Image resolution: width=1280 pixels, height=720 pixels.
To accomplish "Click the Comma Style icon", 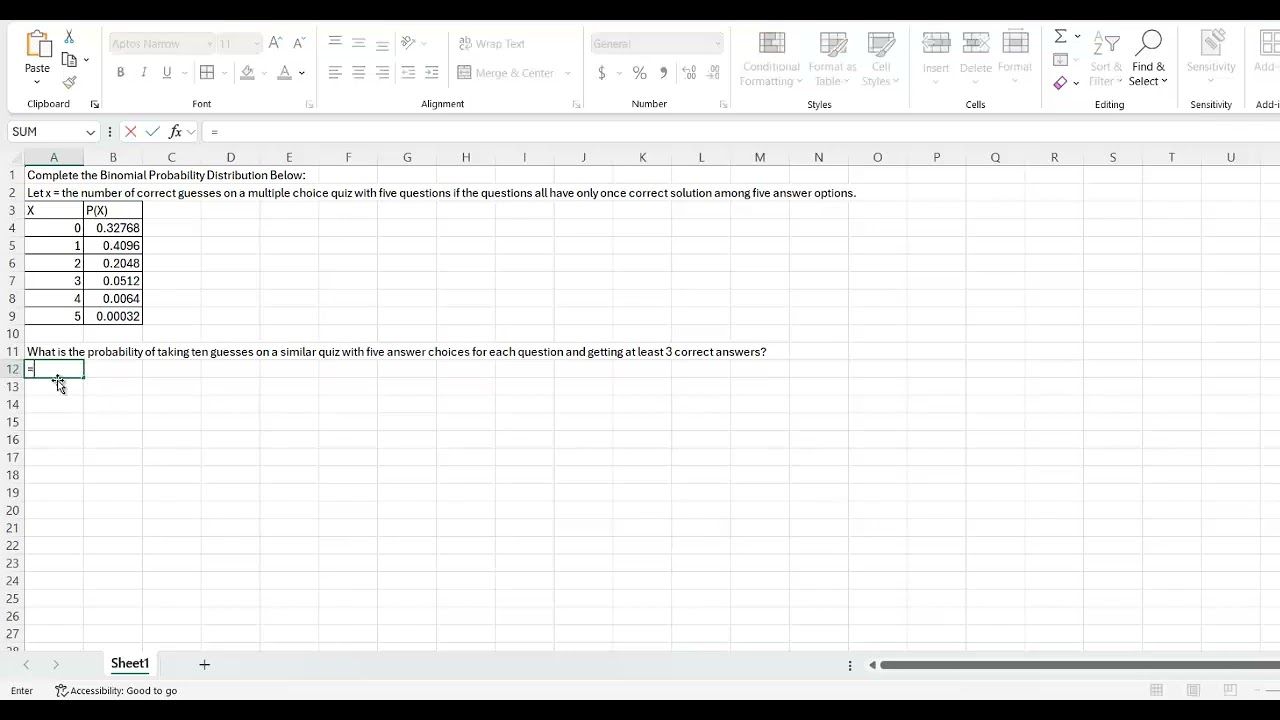I will (664, 73).
